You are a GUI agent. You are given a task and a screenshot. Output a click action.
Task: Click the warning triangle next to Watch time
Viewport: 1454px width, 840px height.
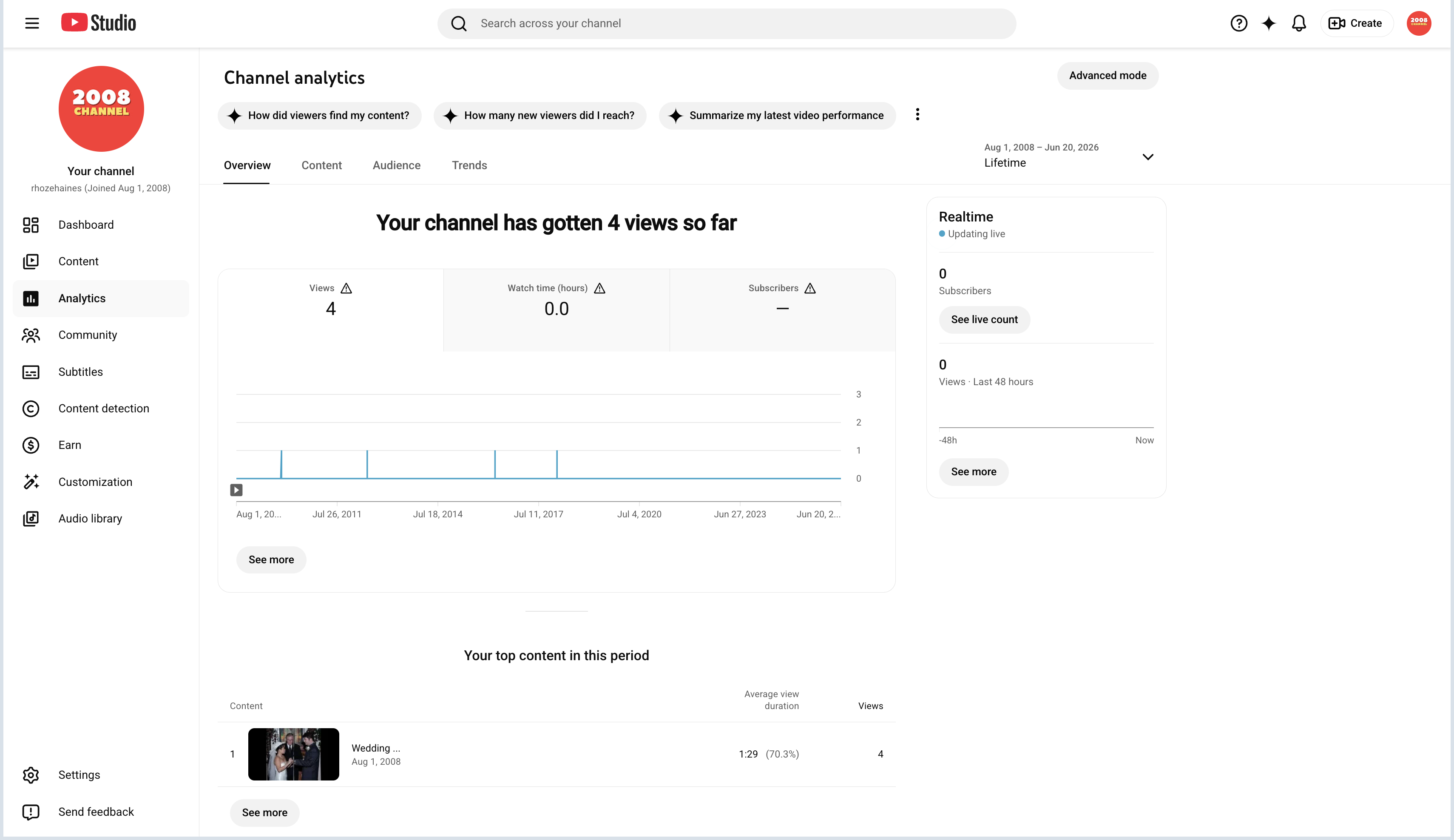(599, 288)
